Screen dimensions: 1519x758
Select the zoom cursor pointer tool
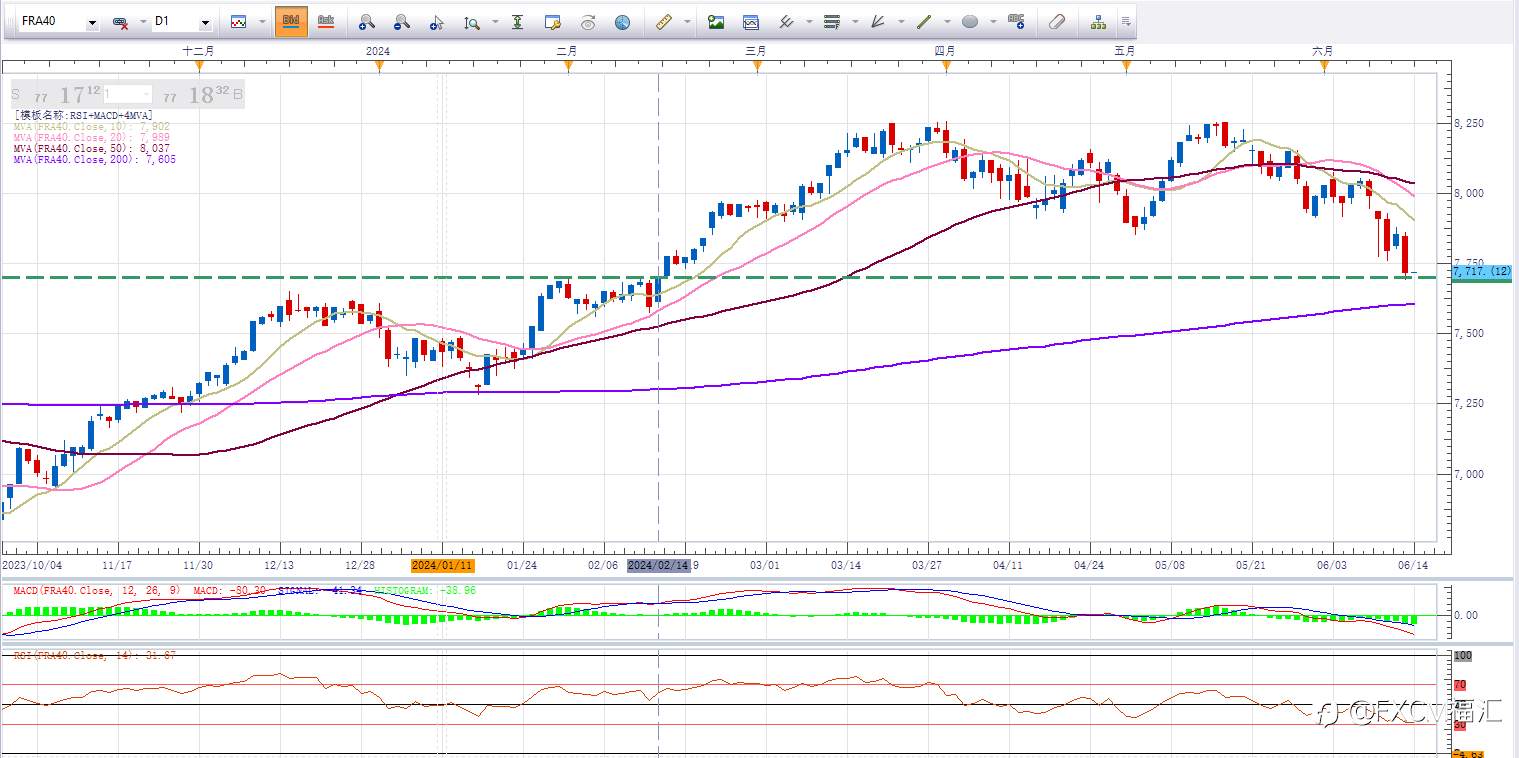(437, 22)
